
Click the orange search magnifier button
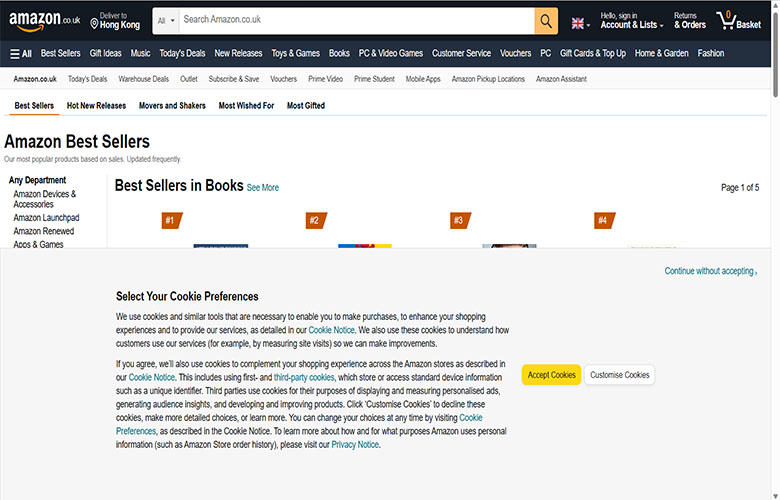tap(546, 21)
